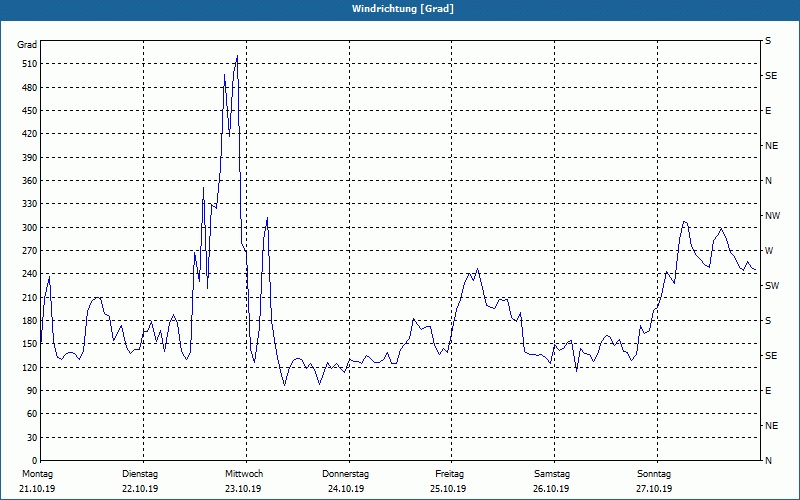Screen dimensions: 800x500
Task: Select the 'Samstag' day label
Action: pyautogui.click(x=552, y=474)
